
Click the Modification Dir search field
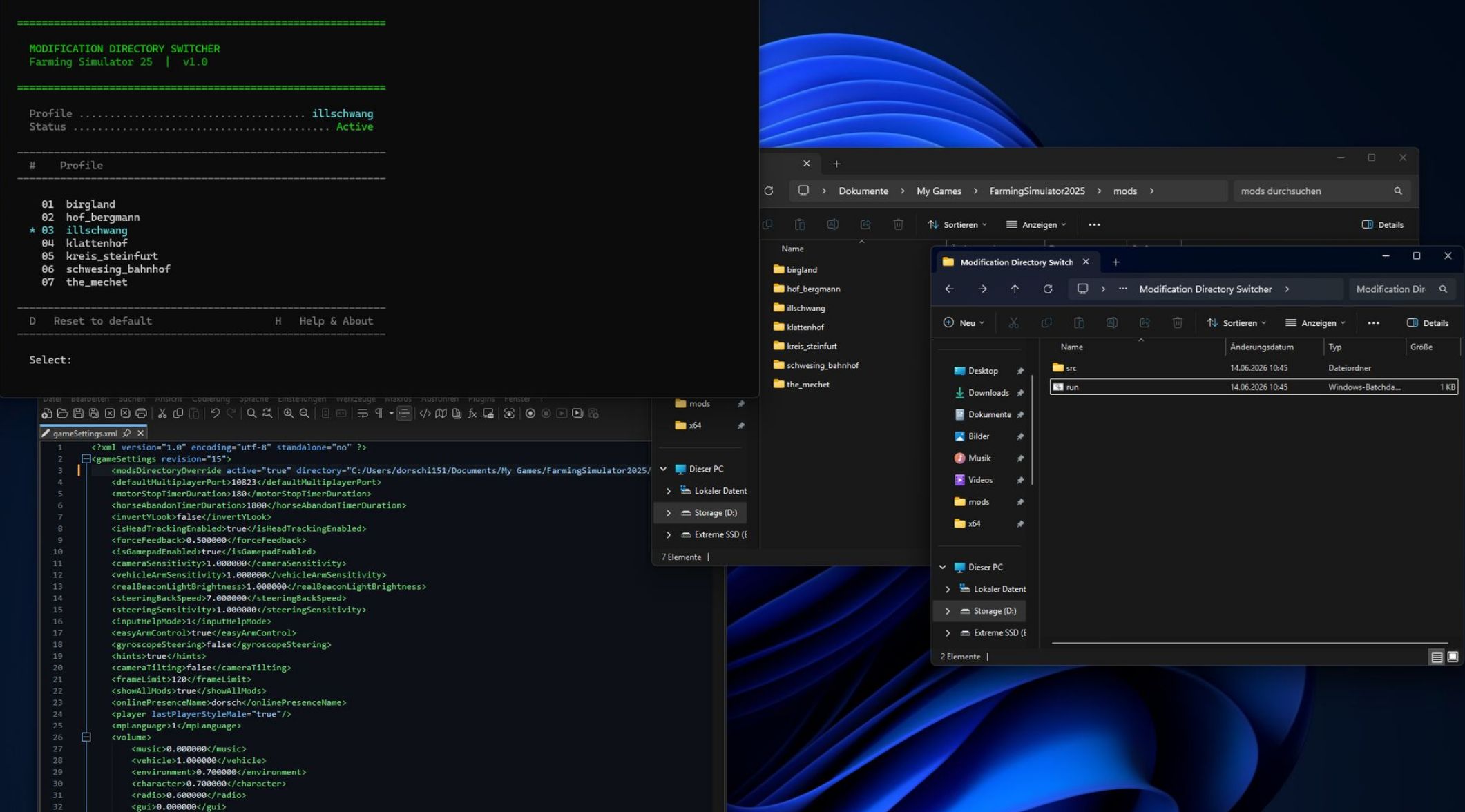pyautogui.click(x=1402, y=289)
